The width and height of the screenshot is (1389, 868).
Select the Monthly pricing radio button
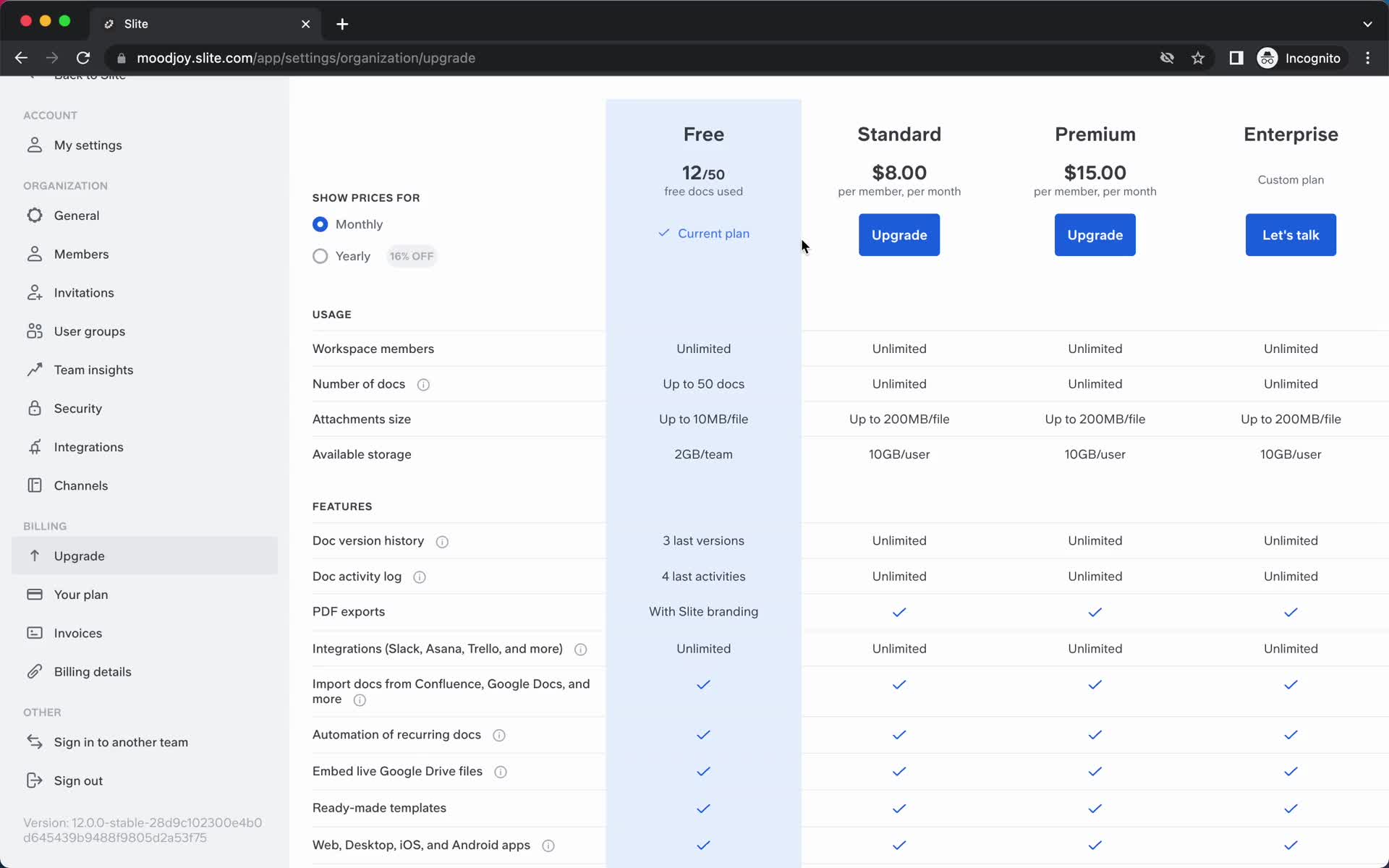(x=320, y=224)
